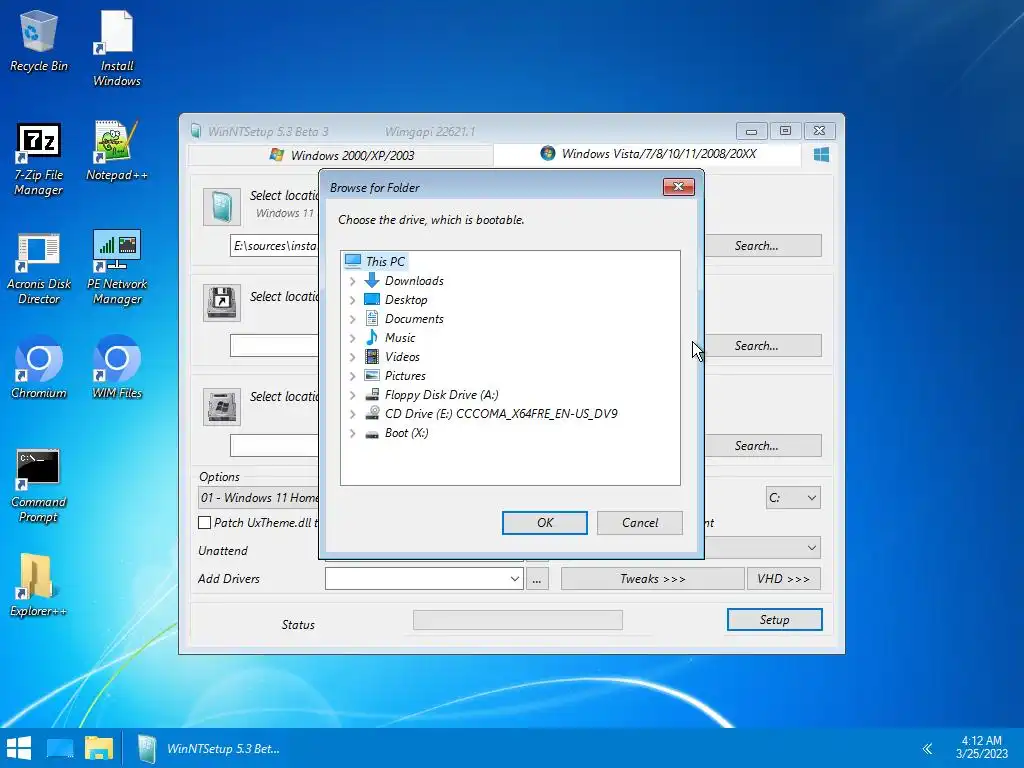Cancel the Browse for Folder dialog

pos(640,522)
